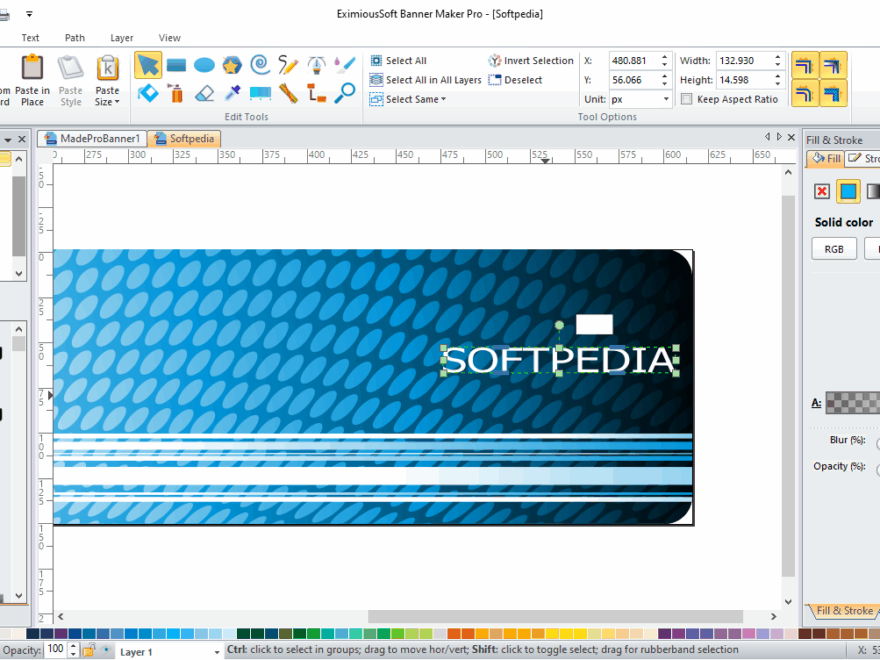Open the Layer 1 dropdown in status bar

pos(217,652)
